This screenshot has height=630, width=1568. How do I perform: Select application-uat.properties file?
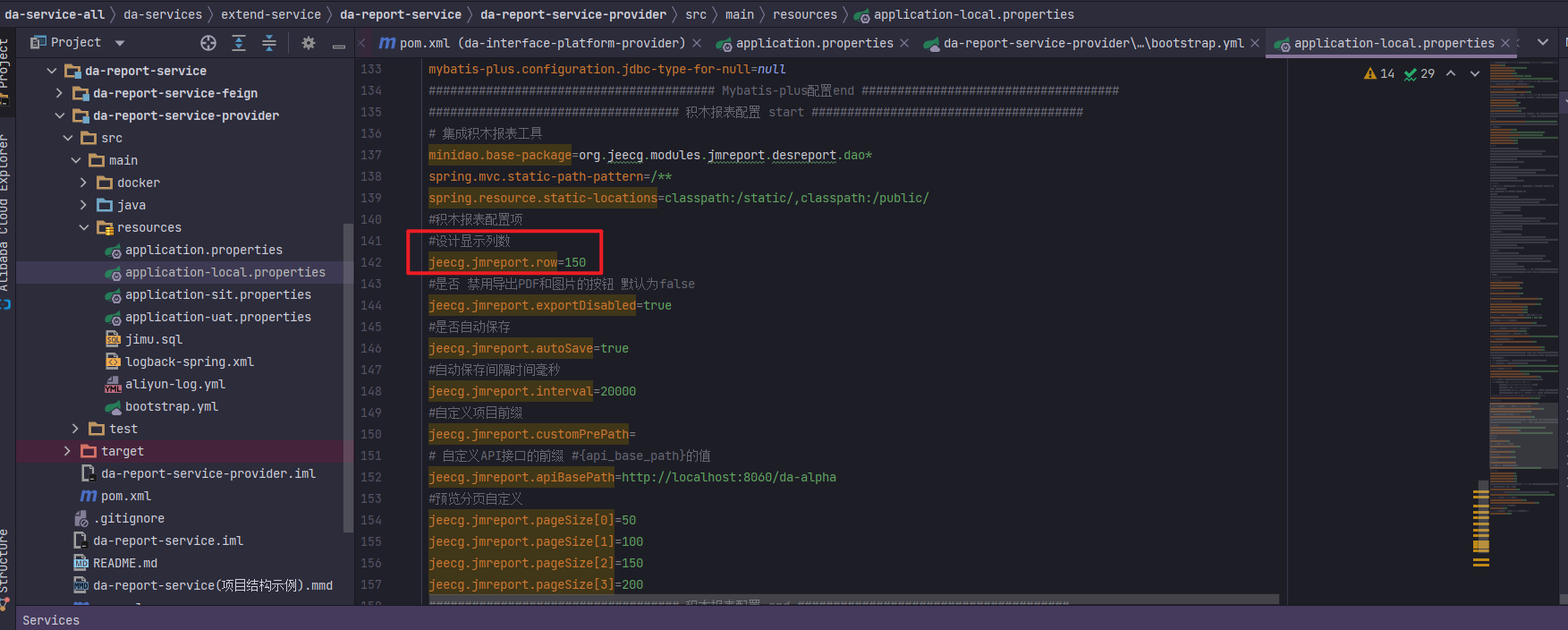click(x=217, y=317)
